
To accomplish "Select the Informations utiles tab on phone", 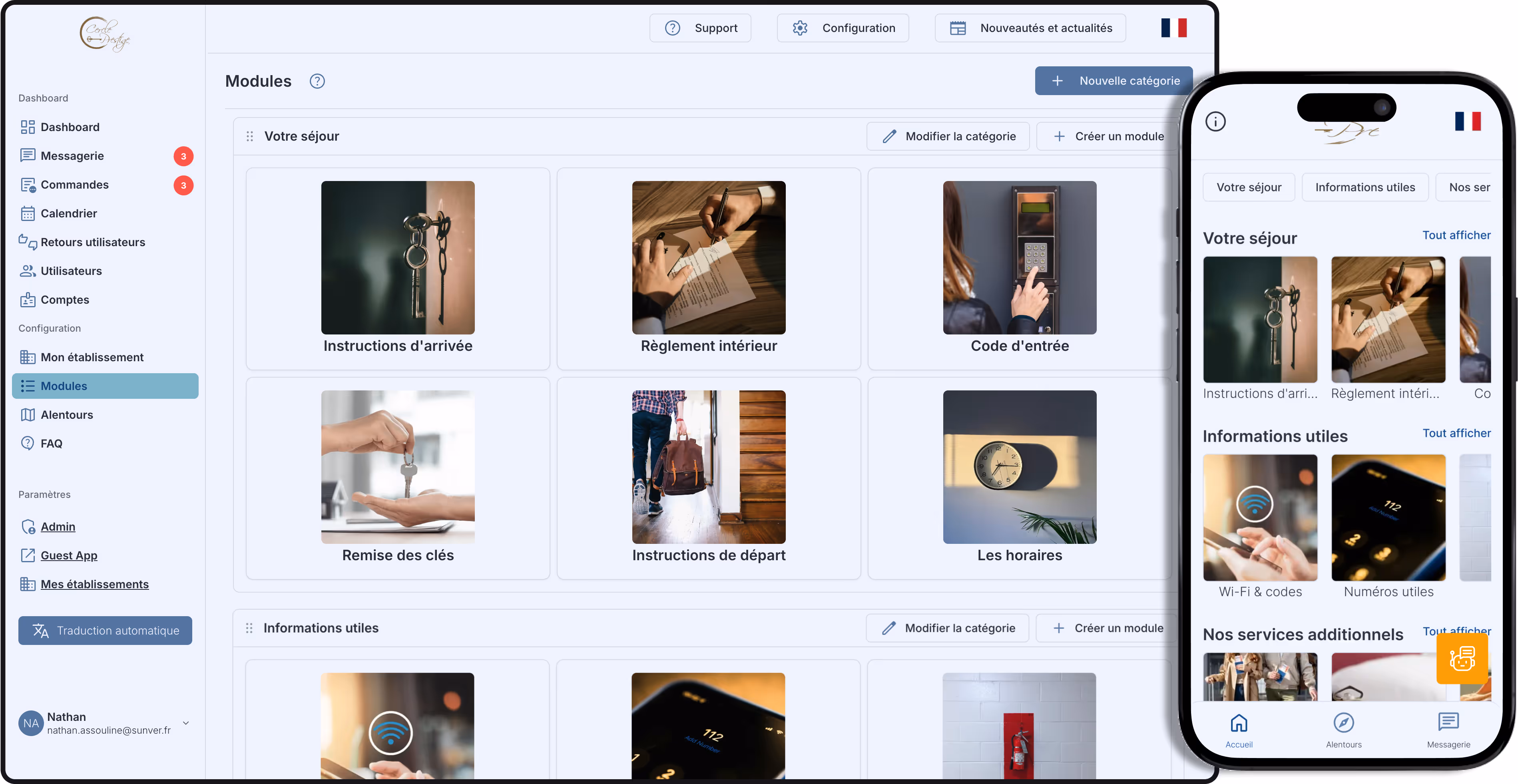I will (1365, 187).
